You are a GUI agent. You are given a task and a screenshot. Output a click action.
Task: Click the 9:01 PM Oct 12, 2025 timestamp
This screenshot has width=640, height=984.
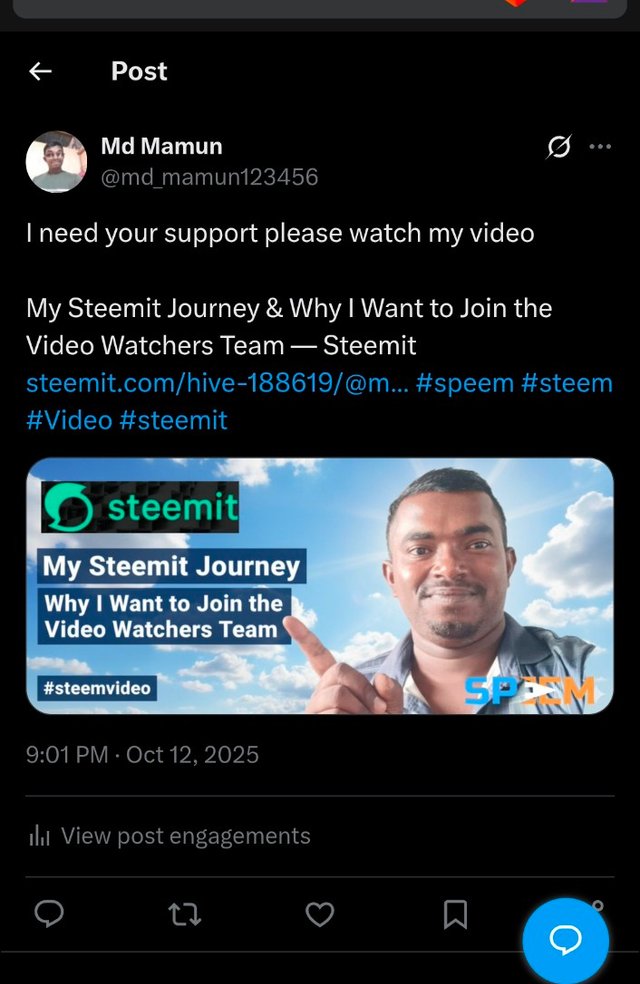(142, 754)
